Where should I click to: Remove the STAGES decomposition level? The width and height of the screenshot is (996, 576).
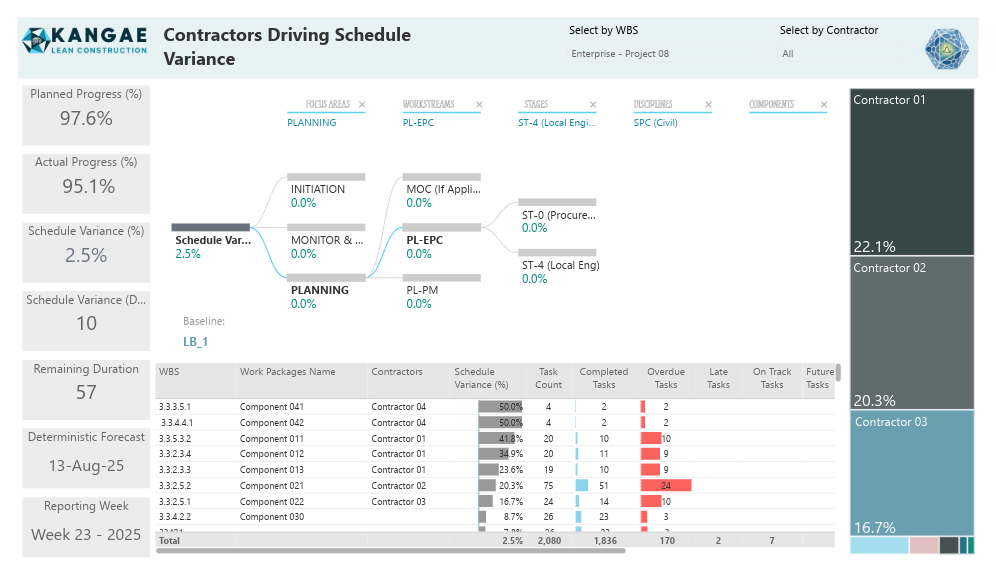593,104
